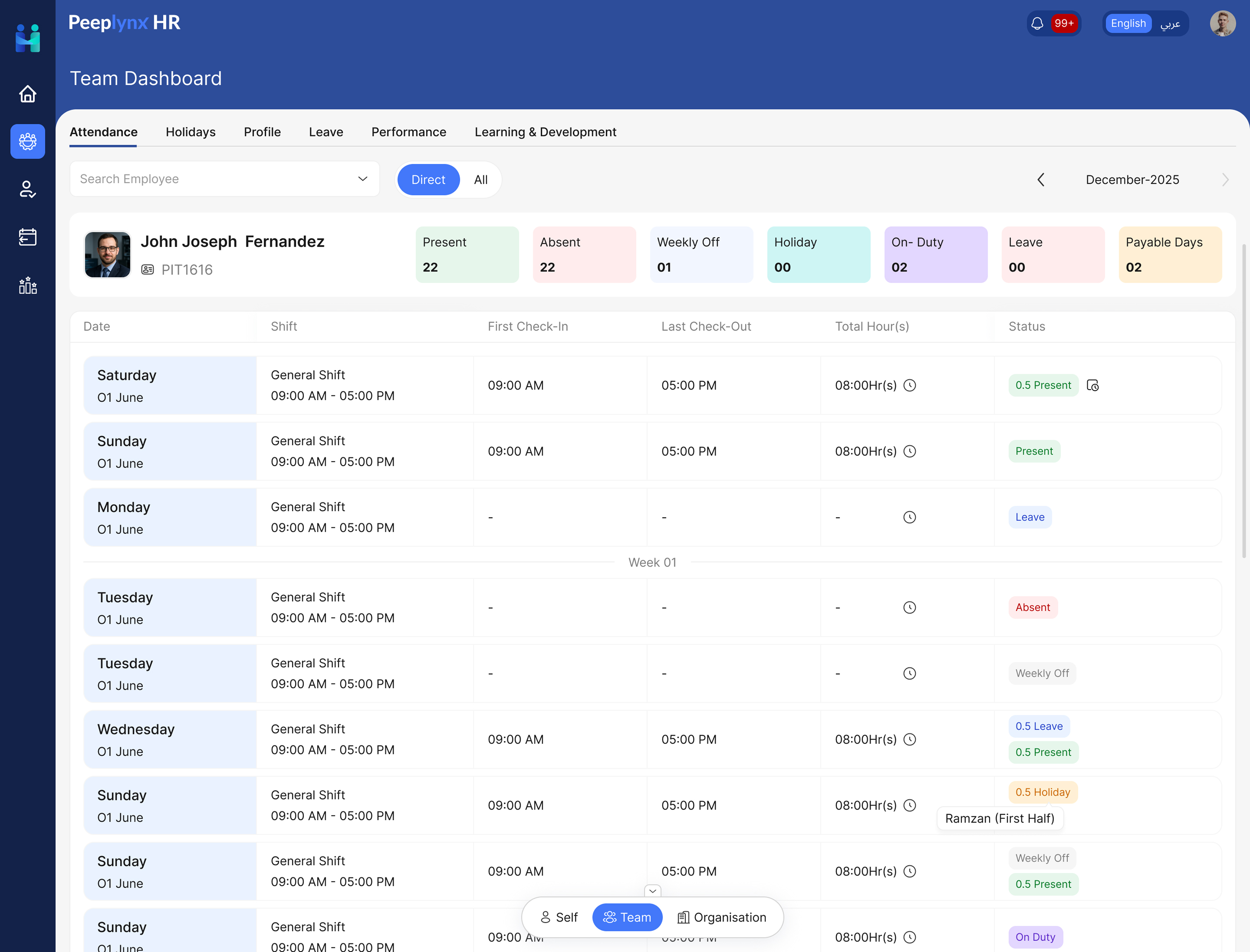Image resolution: width=1250 pixels, height=952 pixels.
Task: Select the Direct reports toggle
Action: [x=428, y=179]
